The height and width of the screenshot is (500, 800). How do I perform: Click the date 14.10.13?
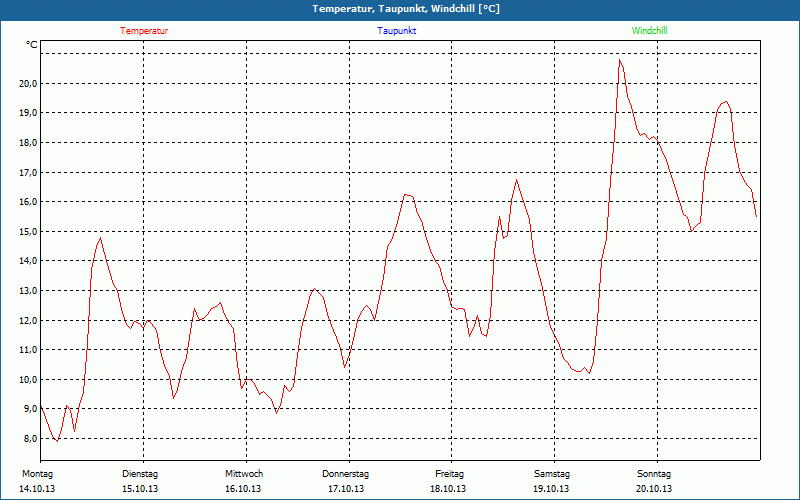(x=37, y=489)
